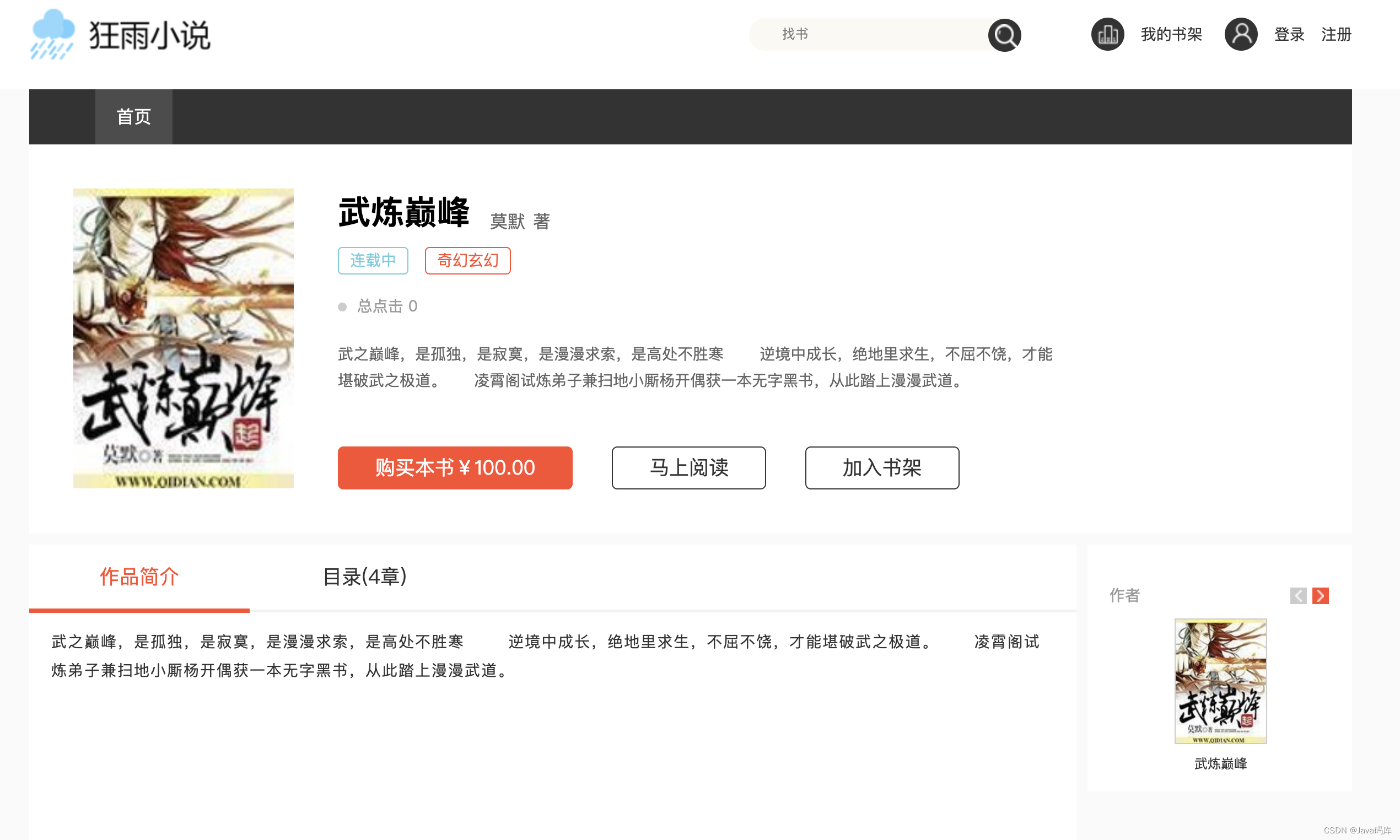1400x840 pixels.
Task: Click the 狂雨小说 site title
Action: pyautogui.click(x=149, y=36)
